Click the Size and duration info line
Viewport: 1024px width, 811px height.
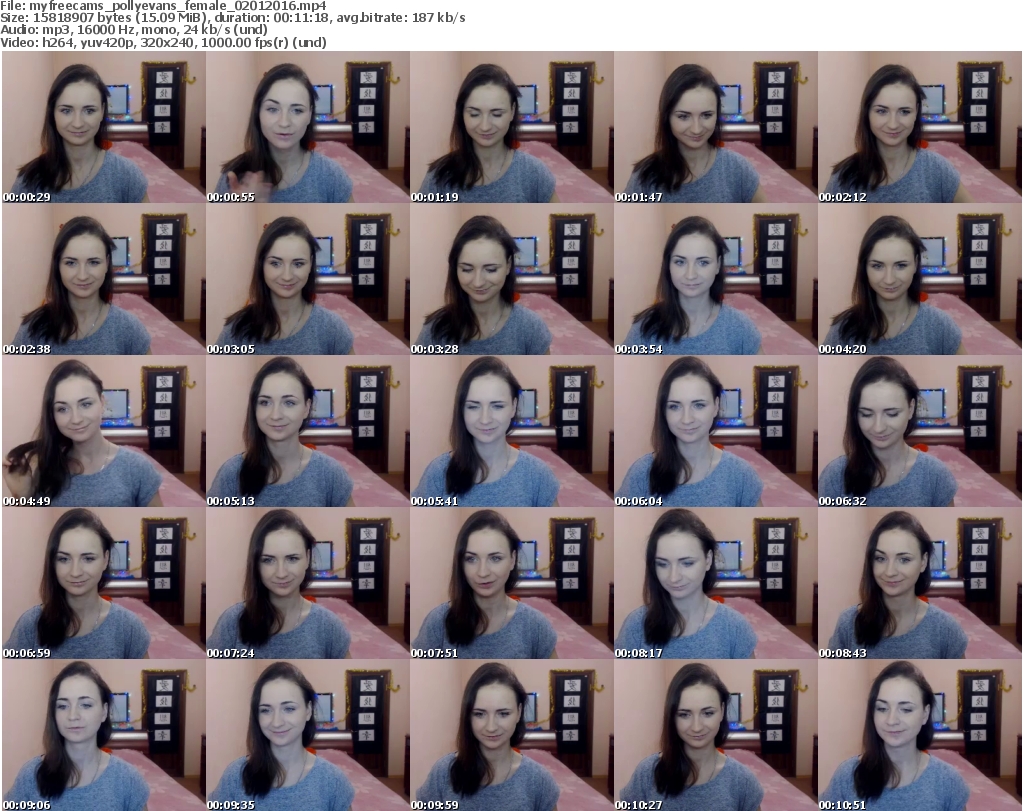(x=232, y=18)
